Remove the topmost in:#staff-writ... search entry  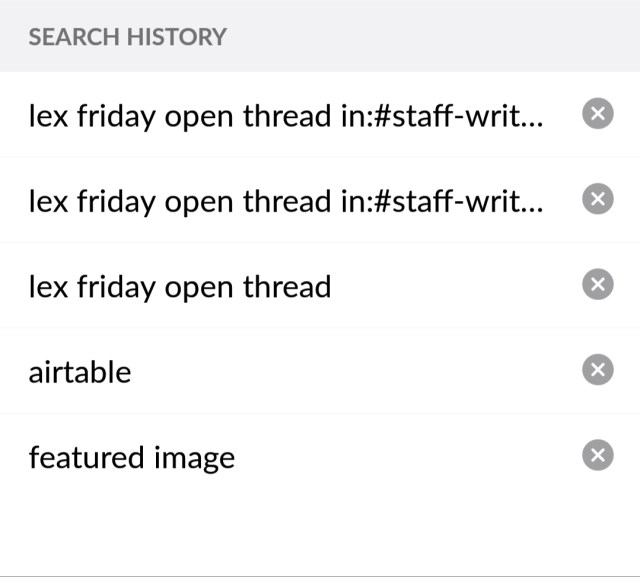coord(597,116)
